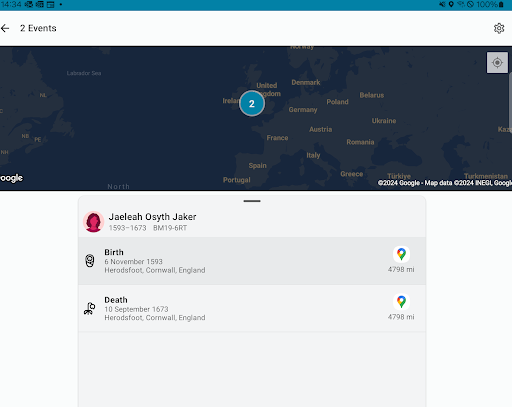Open location status icon in system bar
The height and width of the screenshot is (407, 512).
[x=451, y=4]
